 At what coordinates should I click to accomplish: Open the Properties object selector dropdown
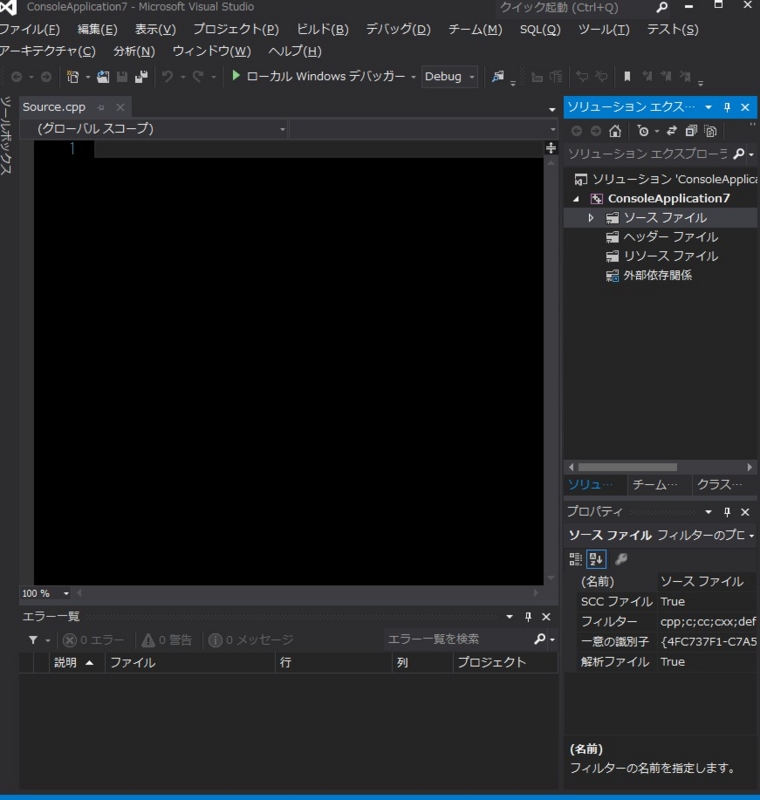pos(751,536)
